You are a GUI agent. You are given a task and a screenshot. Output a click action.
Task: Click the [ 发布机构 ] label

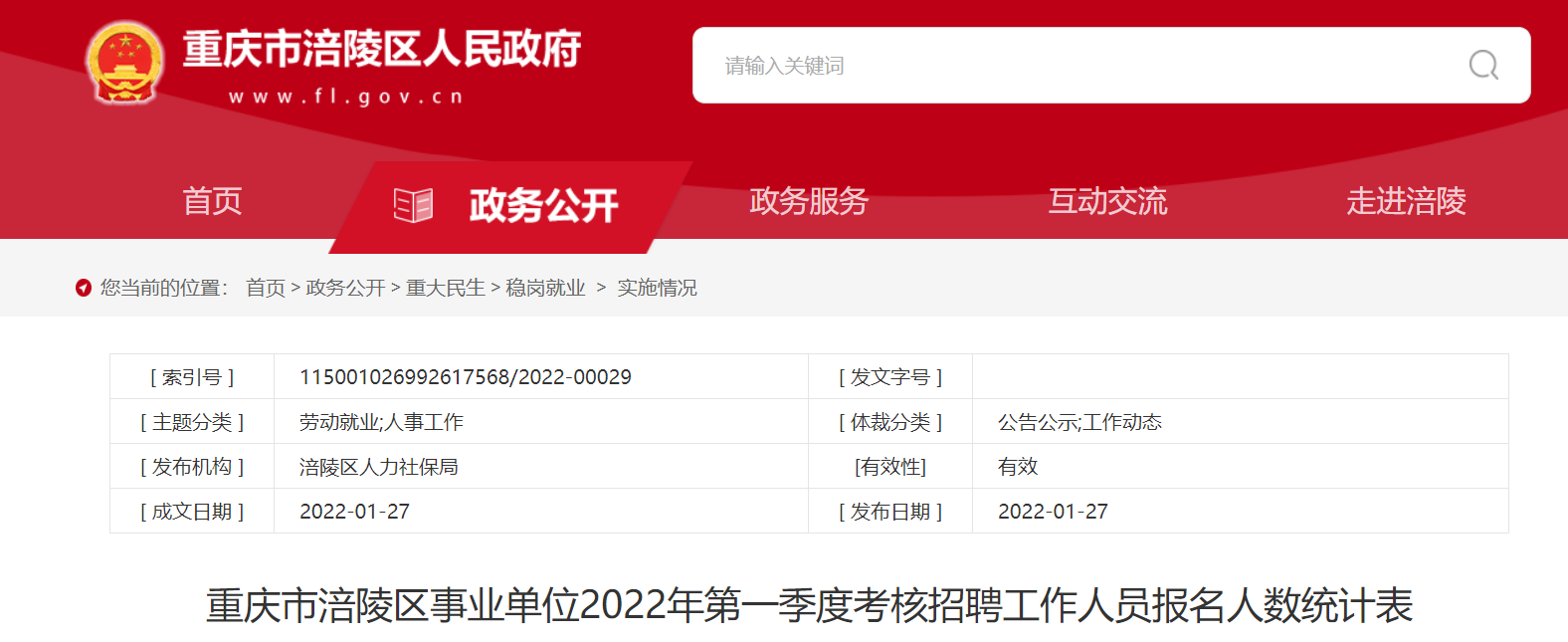[192, 467]
